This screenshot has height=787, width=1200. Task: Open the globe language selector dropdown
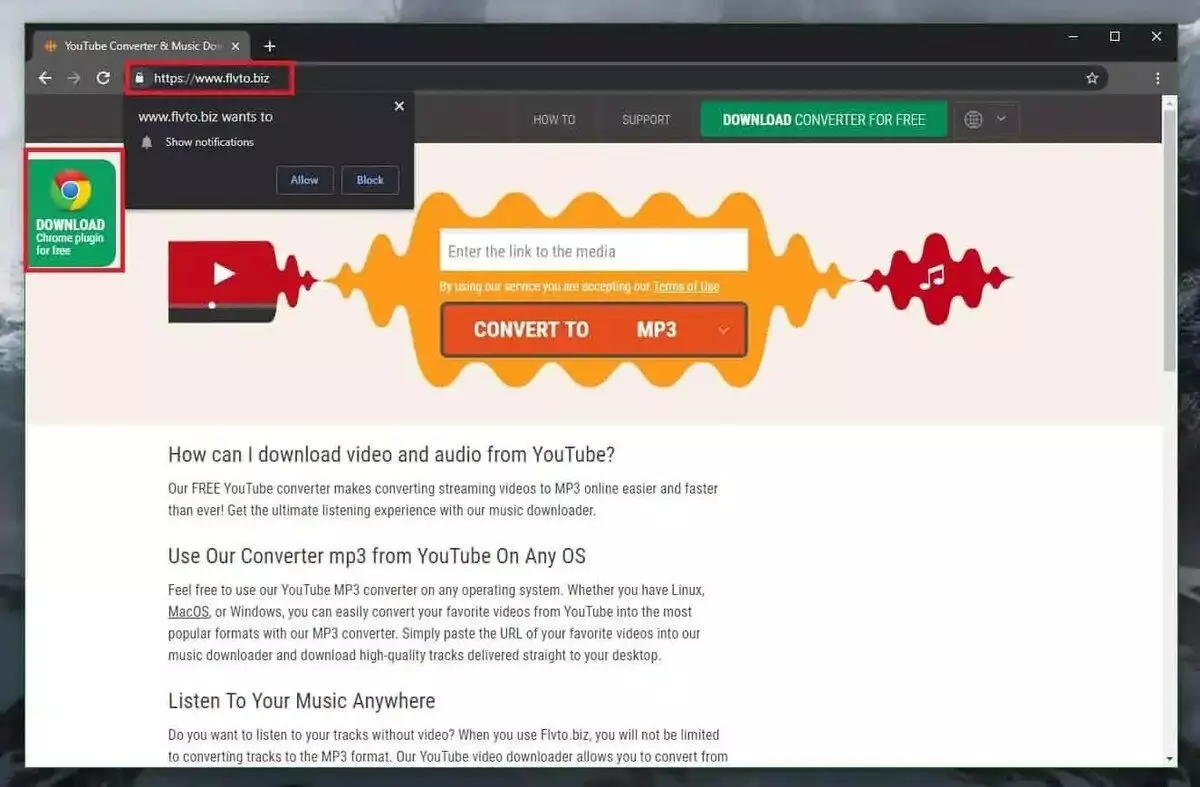point(986,120)
